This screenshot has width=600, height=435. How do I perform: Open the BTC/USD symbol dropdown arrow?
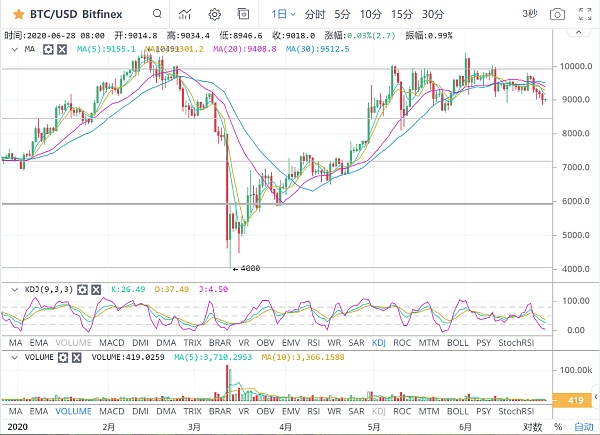pos(155,15)
